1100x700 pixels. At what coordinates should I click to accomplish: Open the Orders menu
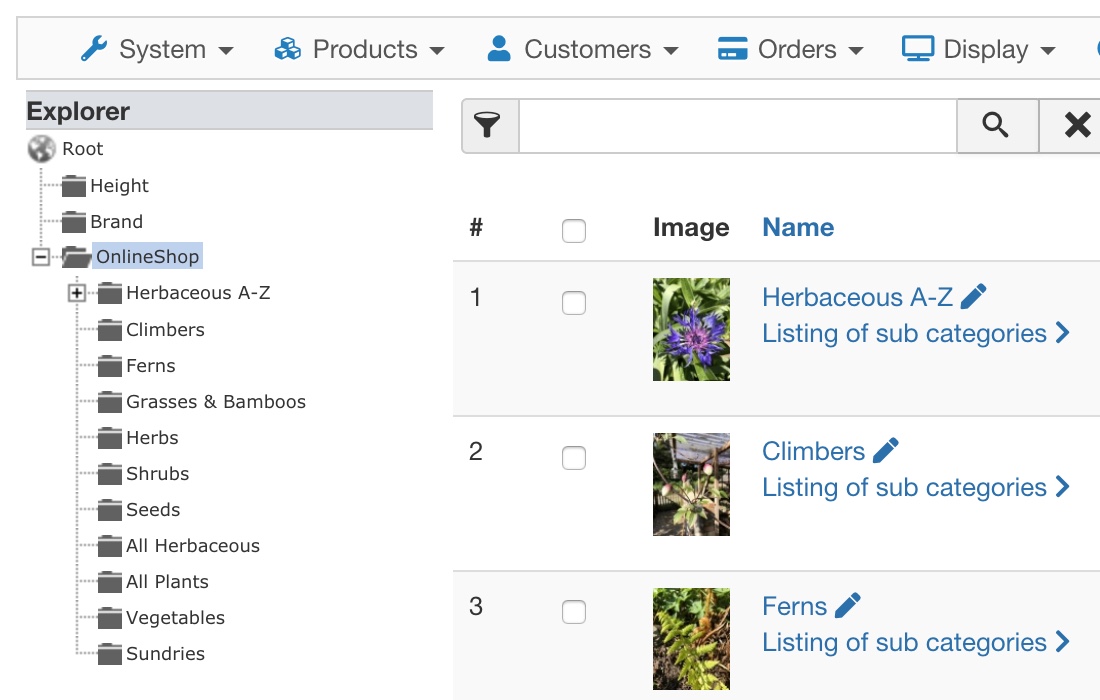791,49
